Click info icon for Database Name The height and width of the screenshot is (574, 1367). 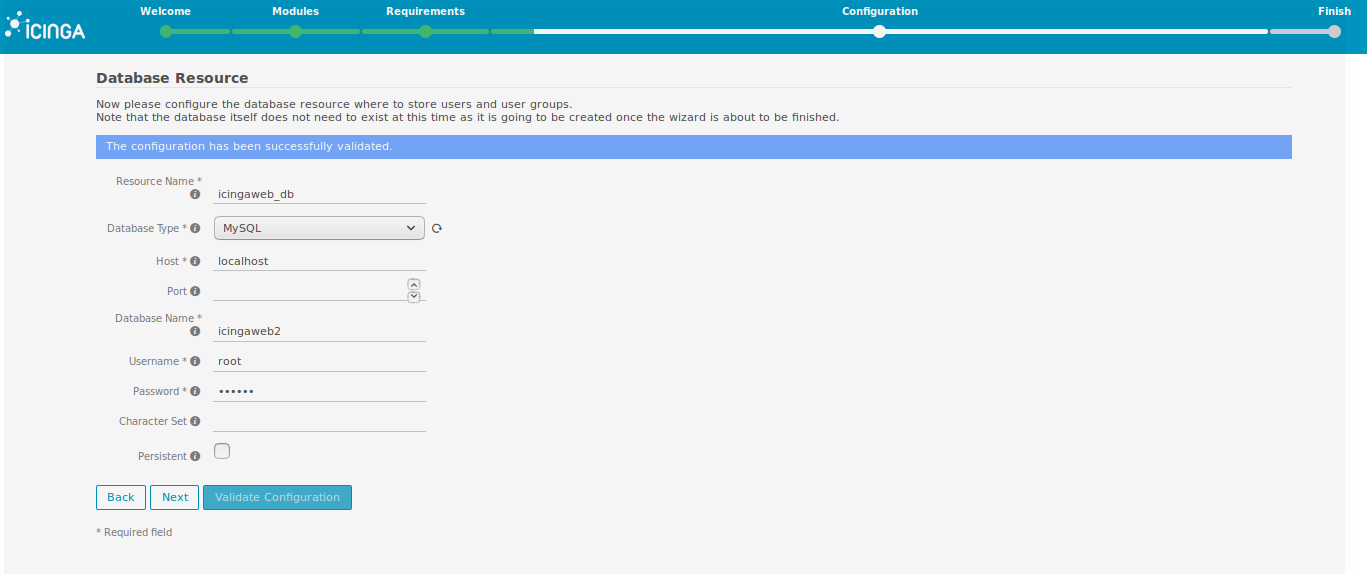[195, 331]
